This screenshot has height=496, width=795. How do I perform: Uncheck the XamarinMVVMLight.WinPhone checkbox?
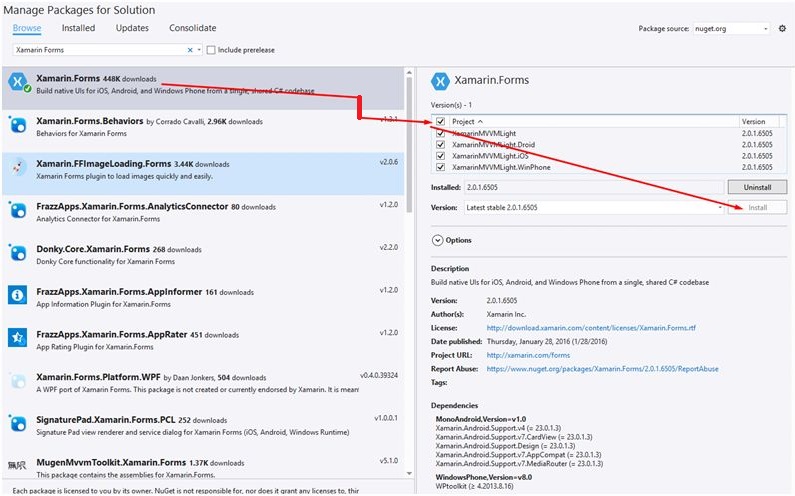(441, 167)
